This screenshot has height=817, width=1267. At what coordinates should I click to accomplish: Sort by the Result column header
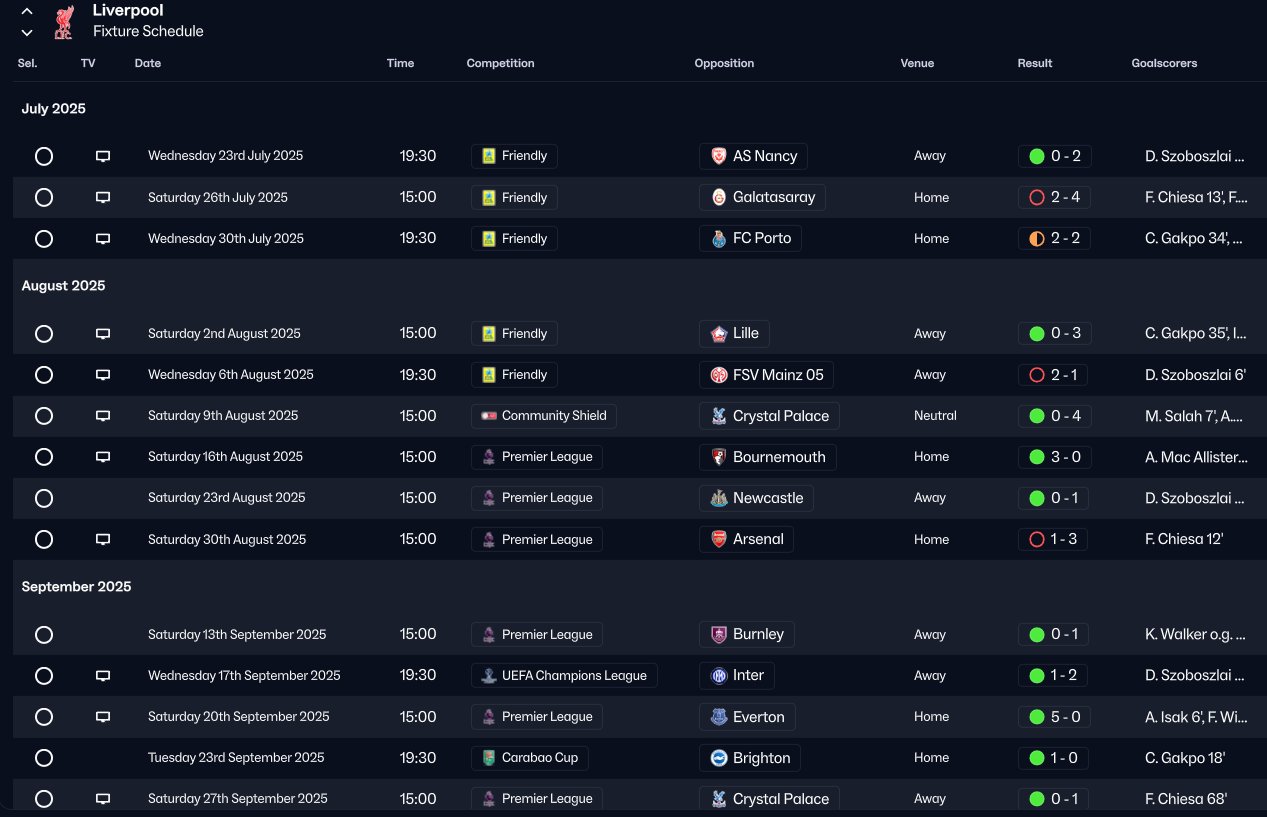1035,63
